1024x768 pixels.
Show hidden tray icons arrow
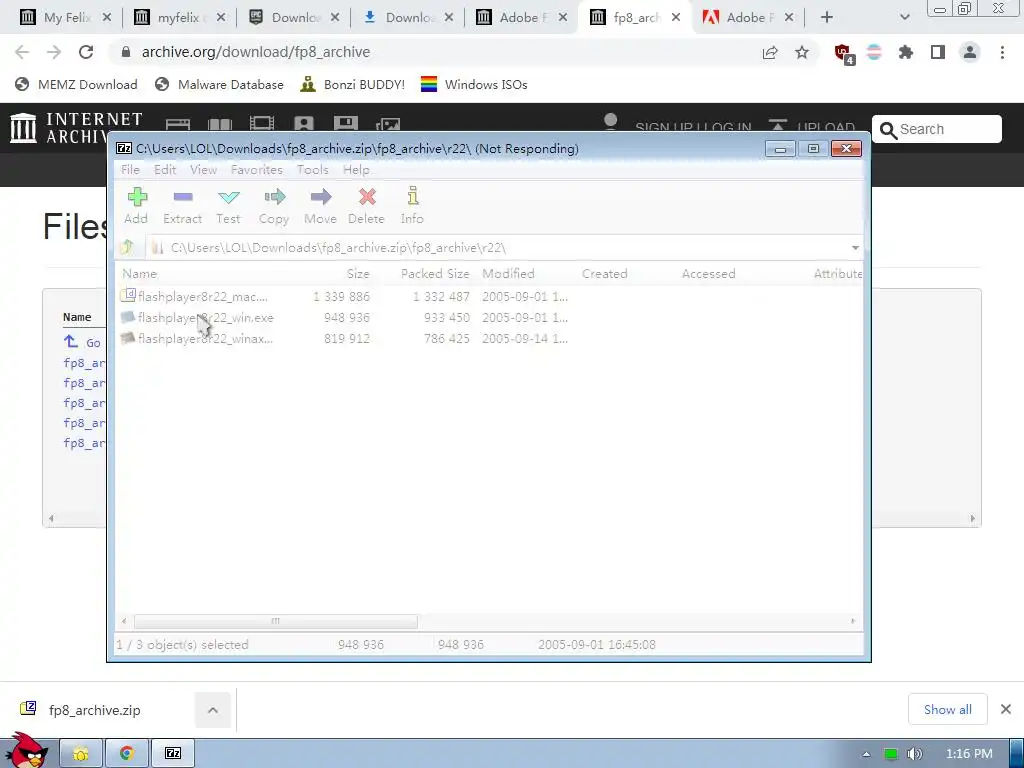pyautogui.click(x=867, y=754)
